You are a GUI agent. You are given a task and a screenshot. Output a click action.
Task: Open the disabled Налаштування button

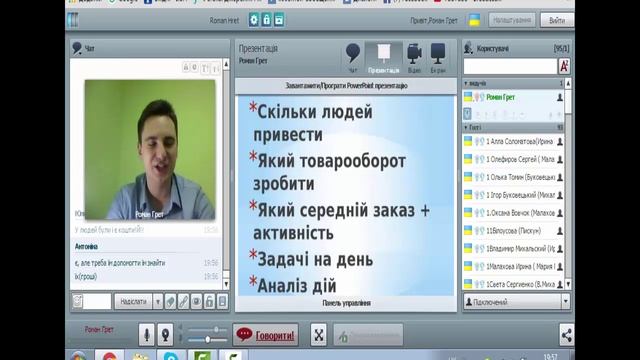512,20
